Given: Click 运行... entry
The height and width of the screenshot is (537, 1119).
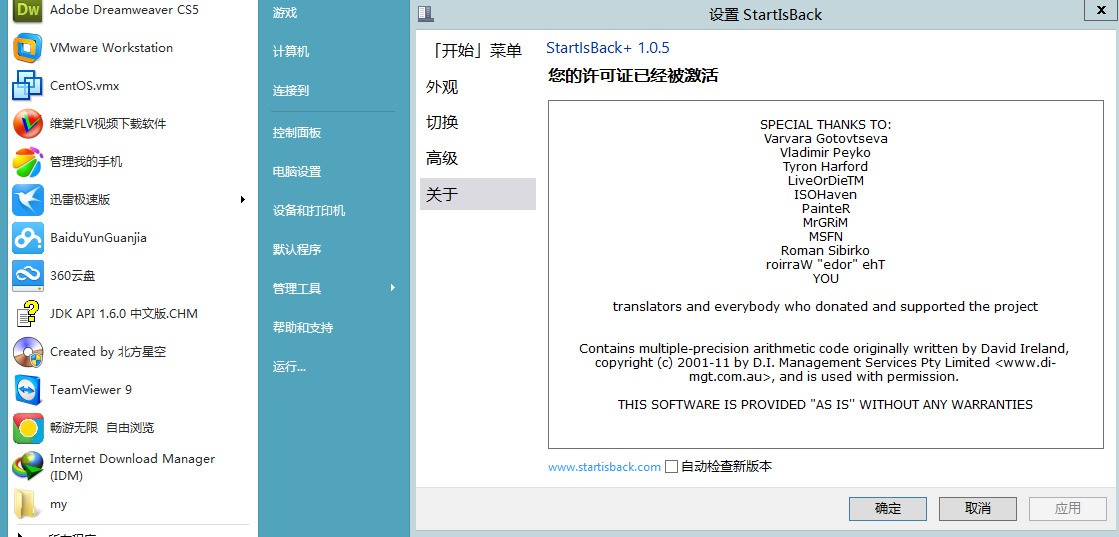Looking at the screenshot, I should [x=289, y=366].
